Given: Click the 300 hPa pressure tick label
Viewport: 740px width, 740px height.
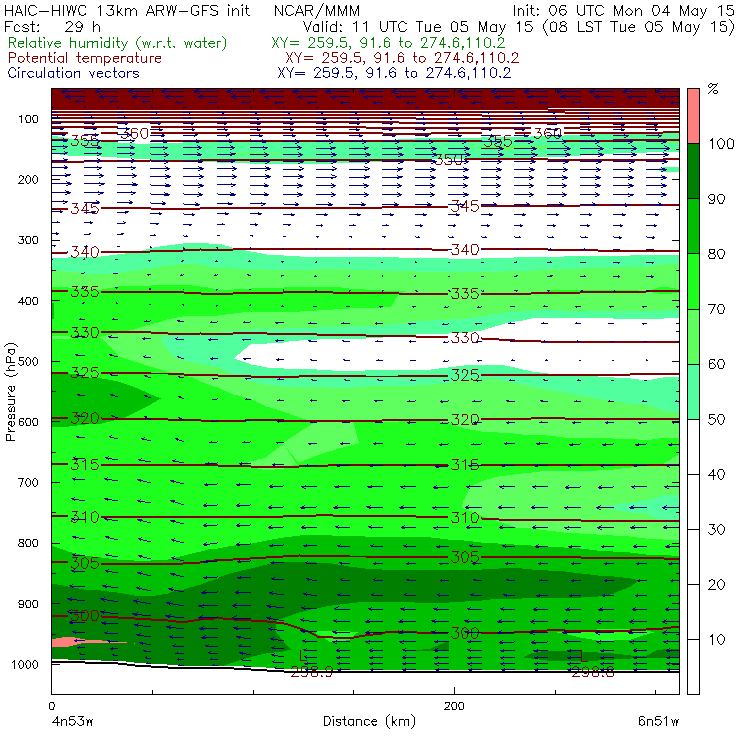Looking at the screenshot, I should (28, 240).
